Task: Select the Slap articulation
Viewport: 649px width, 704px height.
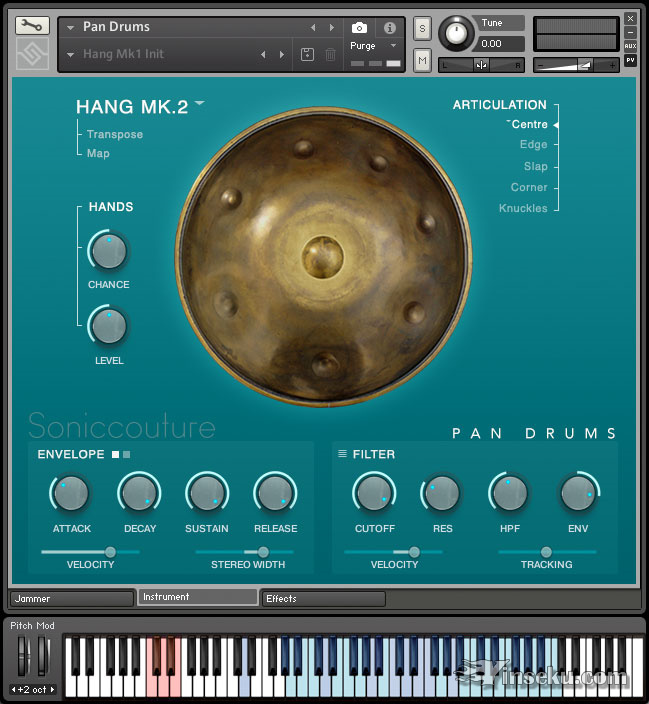Action: click(x=535, y=166)
